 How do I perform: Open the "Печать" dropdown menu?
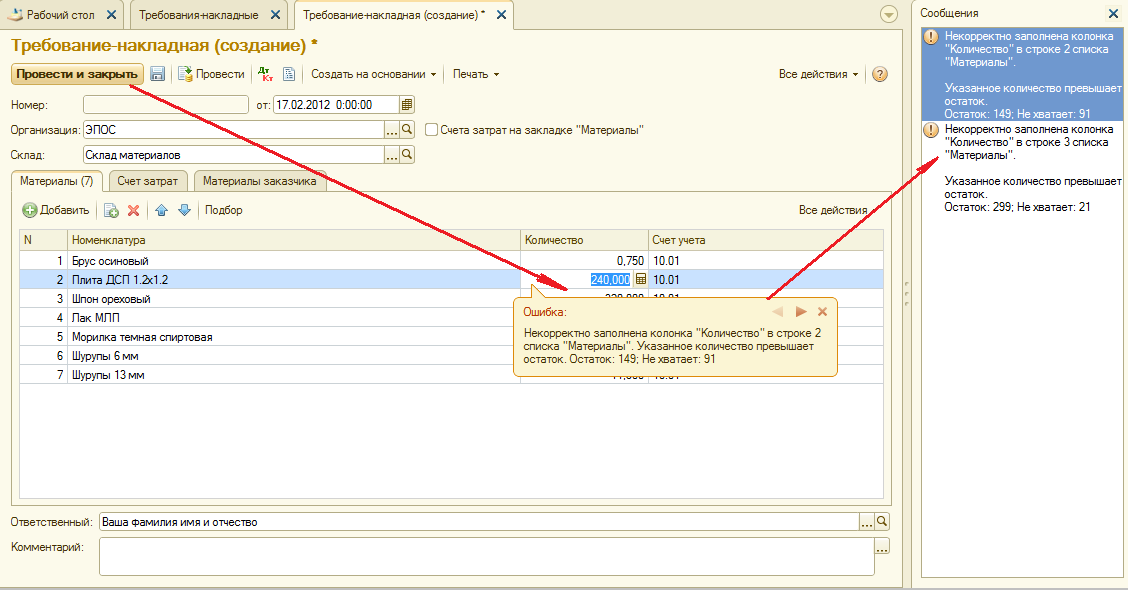tap(475, 74)
